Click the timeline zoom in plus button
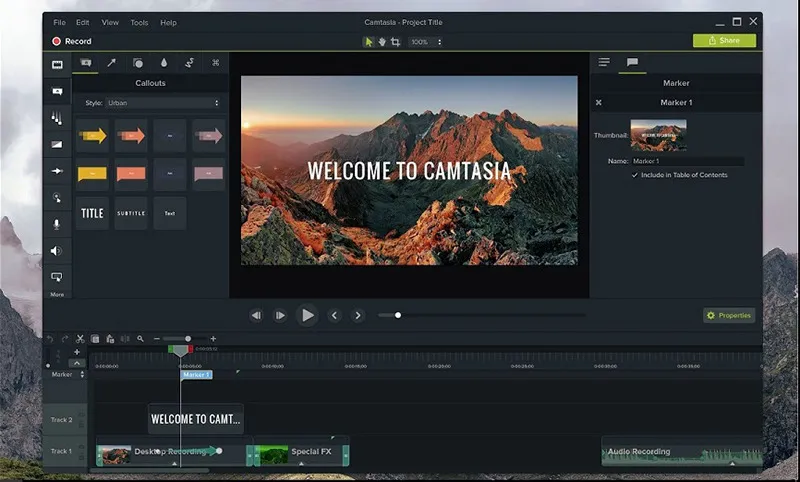Screen dimensions: 800x482 [x=213, y=339]
